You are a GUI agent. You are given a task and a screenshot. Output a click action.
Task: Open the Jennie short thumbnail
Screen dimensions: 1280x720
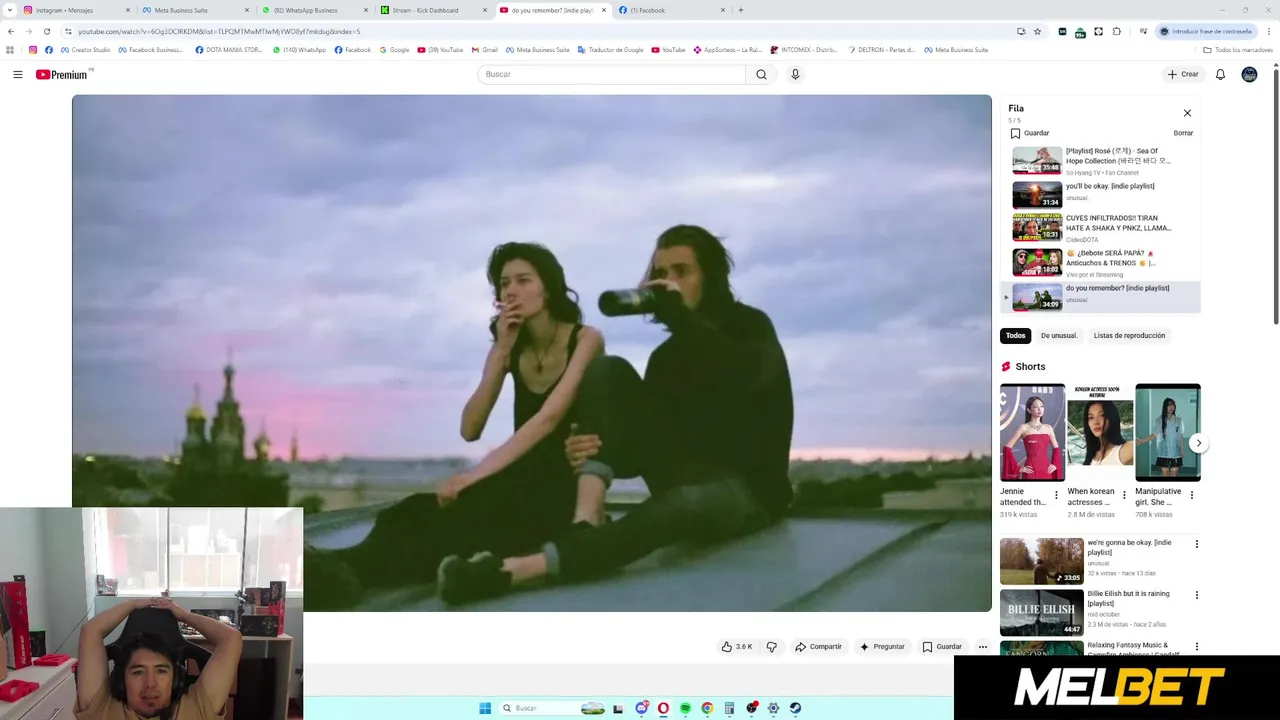(1032, 432)
